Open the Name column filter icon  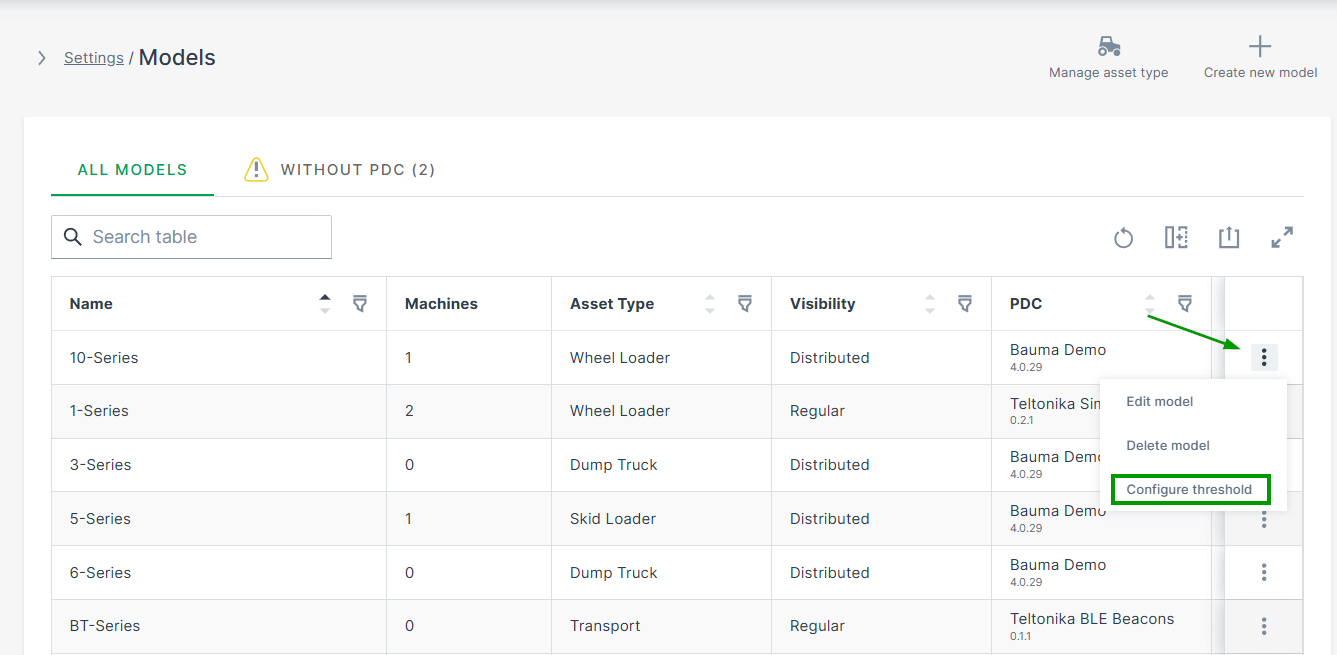(x=360, y=304)
